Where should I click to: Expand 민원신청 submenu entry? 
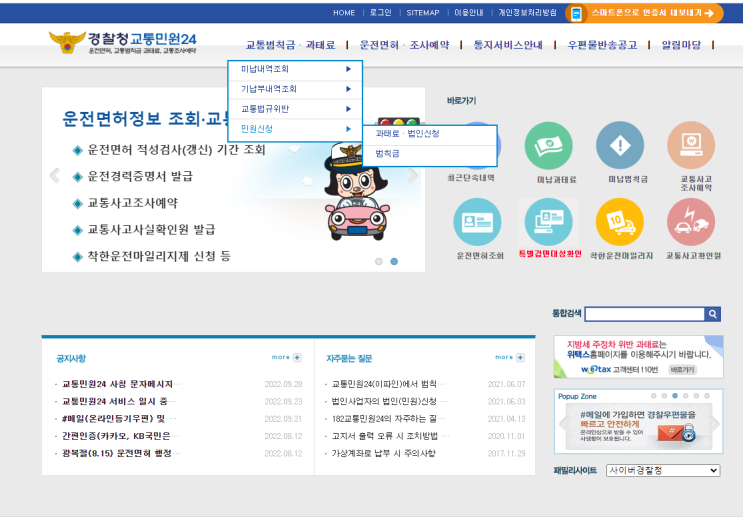click(295, 129)
